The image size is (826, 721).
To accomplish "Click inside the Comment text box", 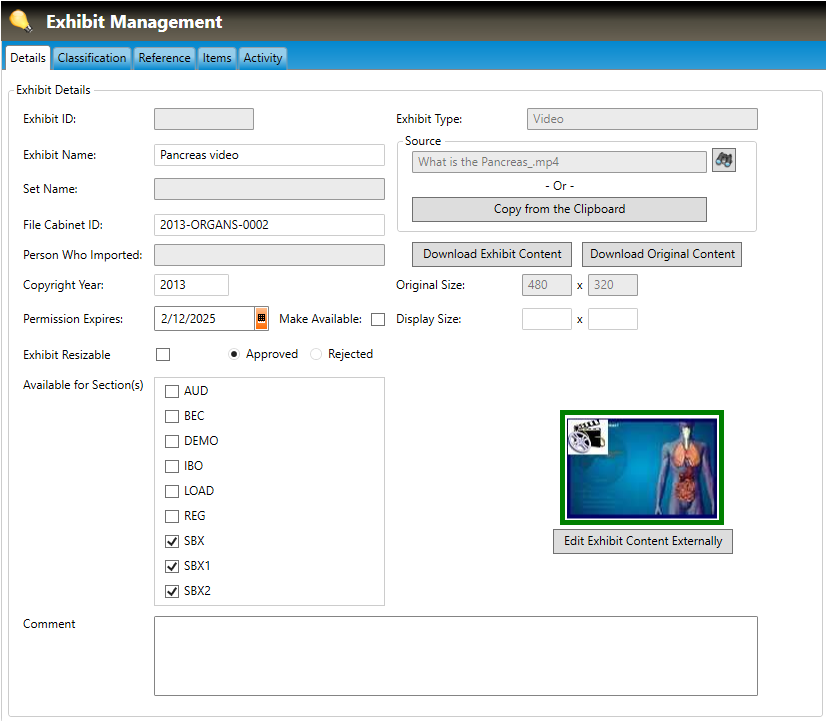I will [455, 655].
